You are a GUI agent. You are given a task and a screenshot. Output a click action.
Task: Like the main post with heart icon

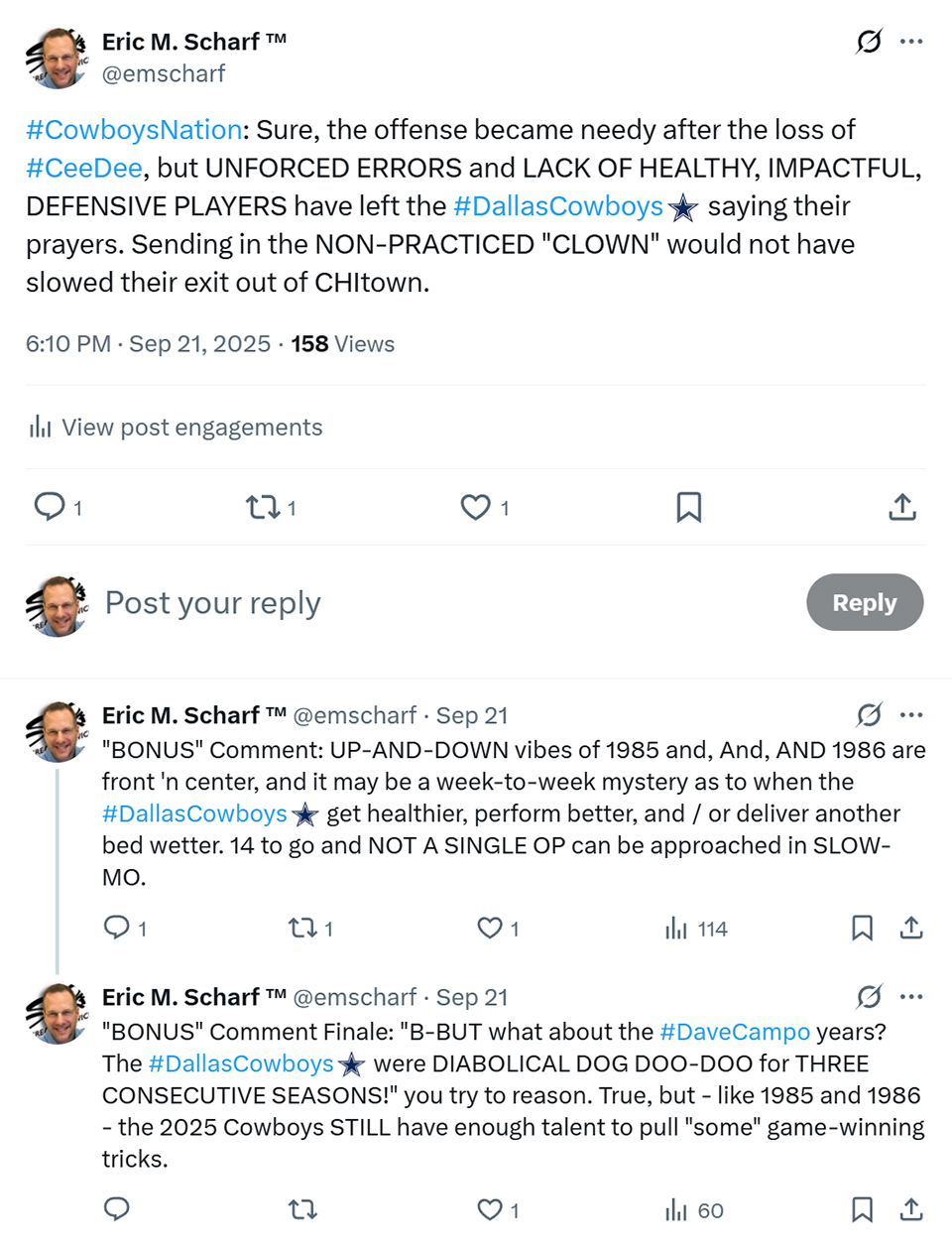pyautogui.click(x=476, y=508)
